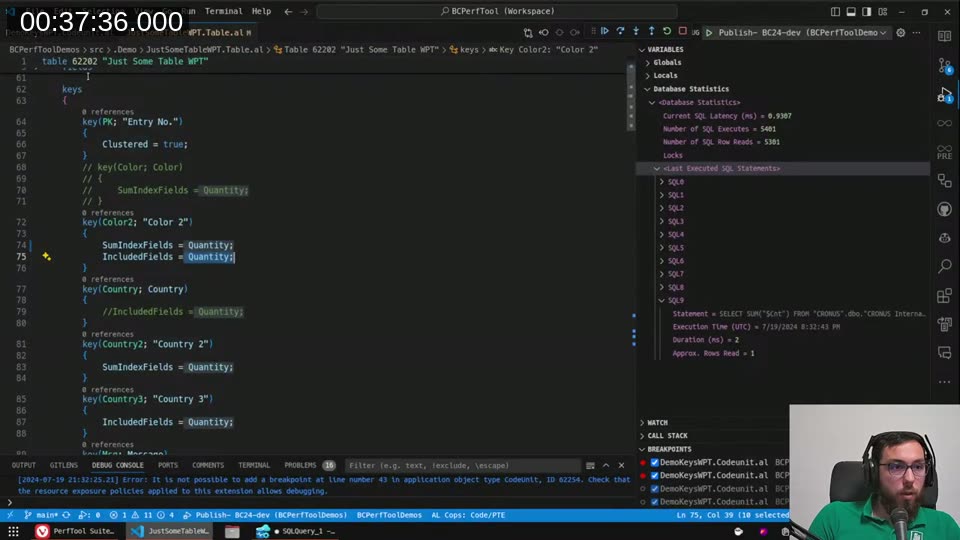Go to previous change icon in editor toolbar
Viewport: 960px width, 540px height.
point(544,32)
